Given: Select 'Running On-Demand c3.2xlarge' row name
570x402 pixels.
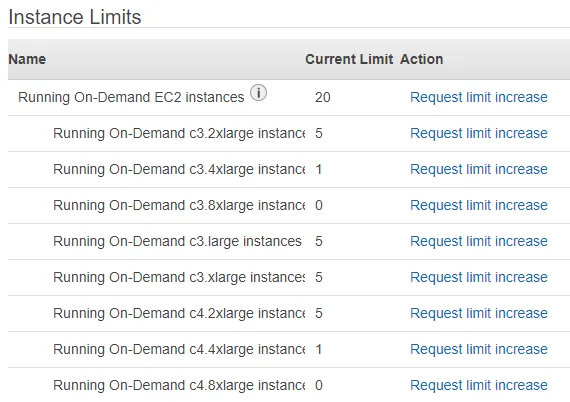Looking at the screenshot, I should 179,133.
